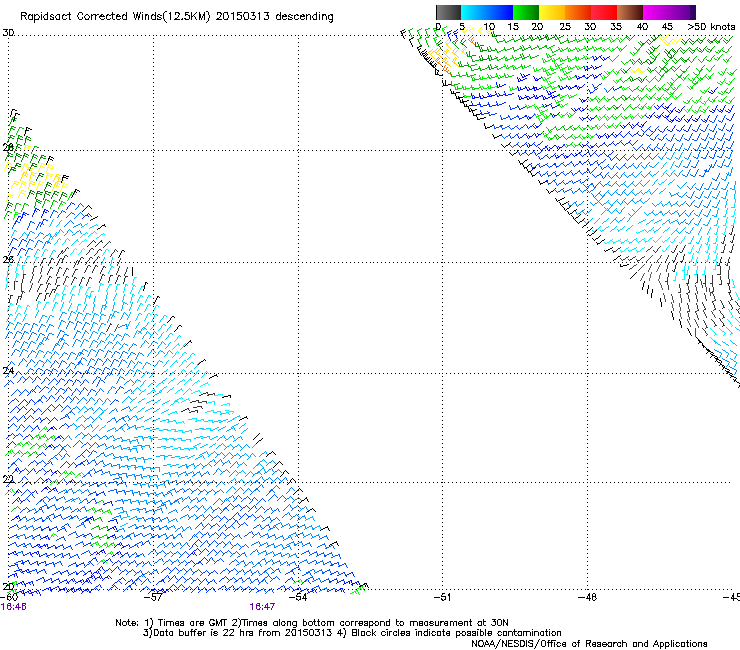This screenshot has width=740, height=650.
Task: Click the latitude label '24'
Action: click(8, 371)
